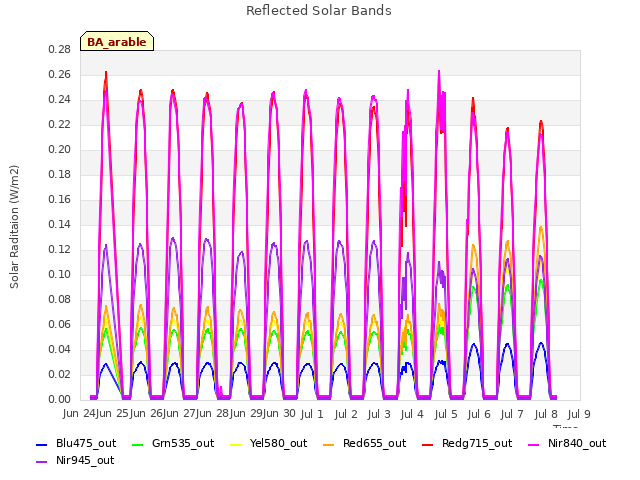Click the Jul 6 x-axis tick label

[479, 414]
